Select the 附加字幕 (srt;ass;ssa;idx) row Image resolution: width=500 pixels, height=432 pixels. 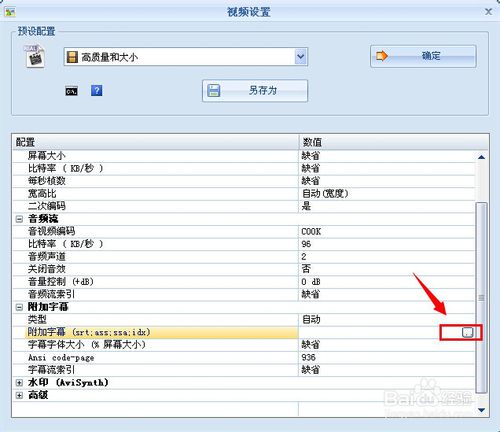click(x=244, y=332)
